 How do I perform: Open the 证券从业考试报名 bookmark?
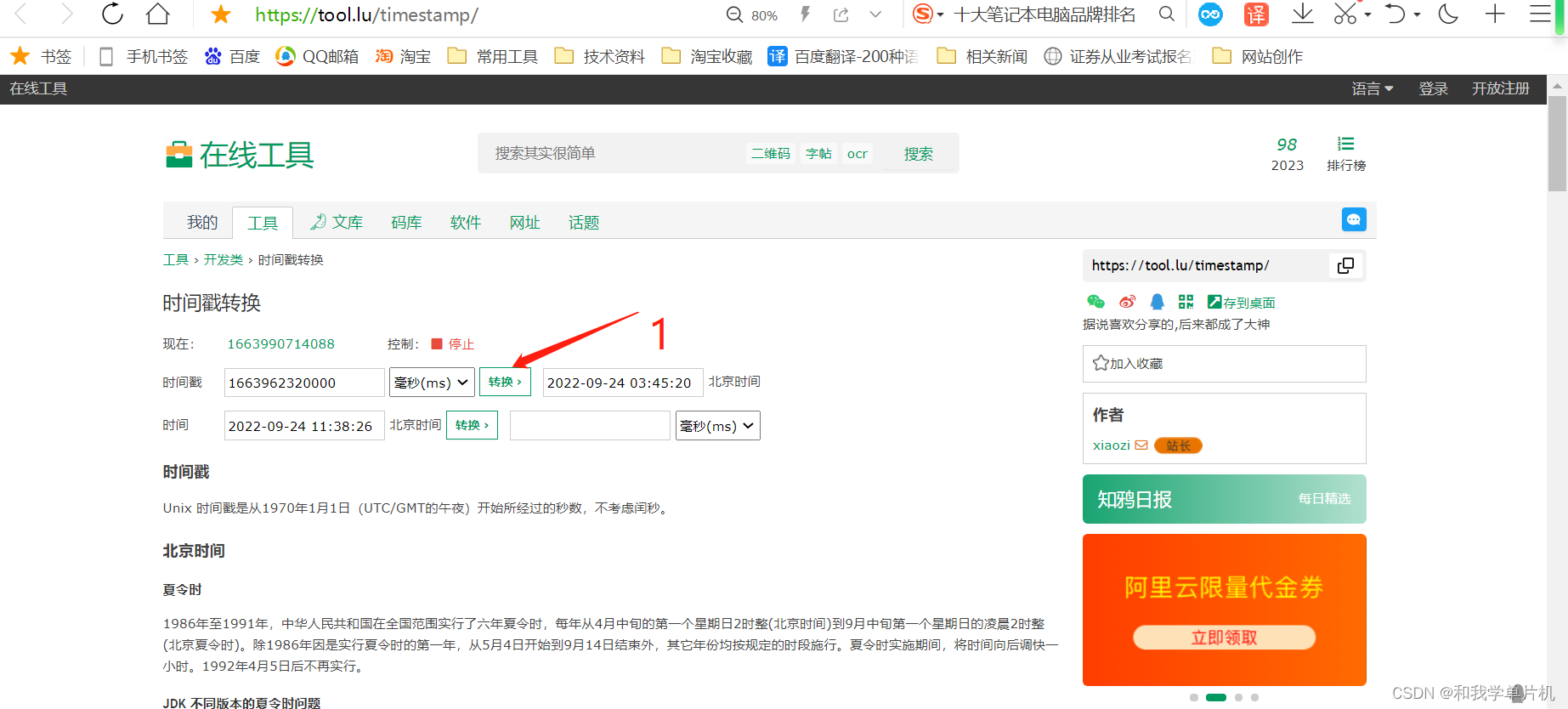pos(1118,56)
